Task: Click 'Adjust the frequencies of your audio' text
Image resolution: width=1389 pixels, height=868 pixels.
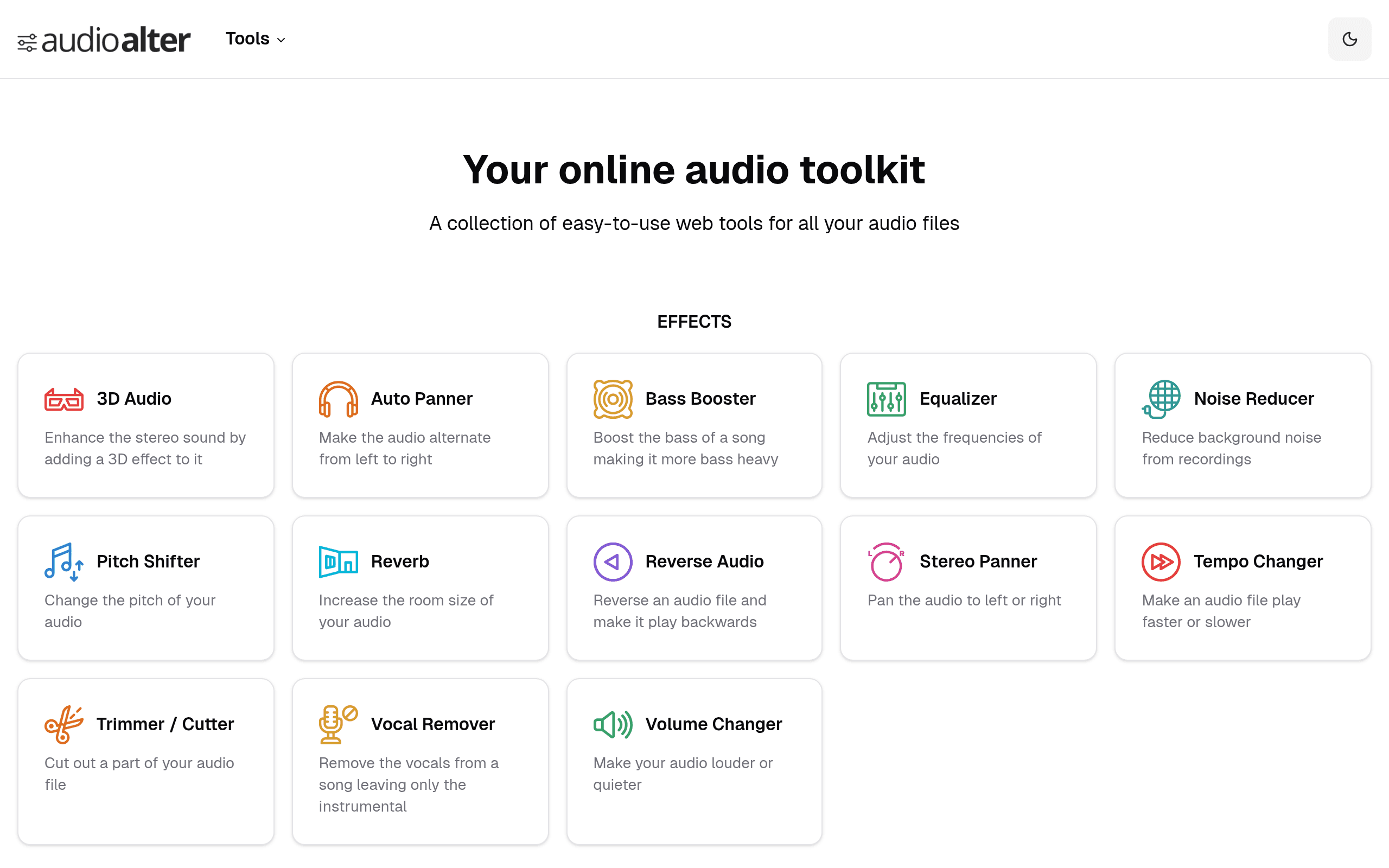Action: (954, 448)
